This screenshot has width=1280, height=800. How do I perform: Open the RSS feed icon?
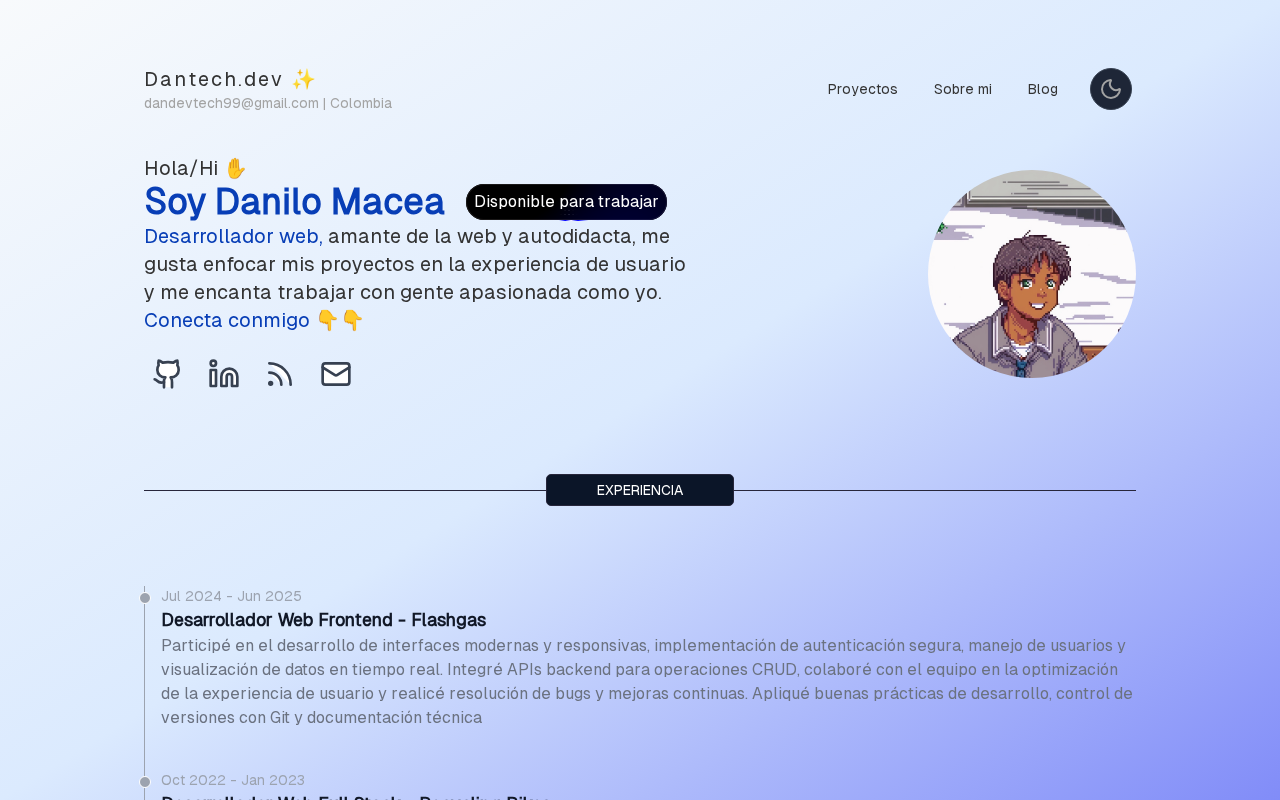click(280, 374)
